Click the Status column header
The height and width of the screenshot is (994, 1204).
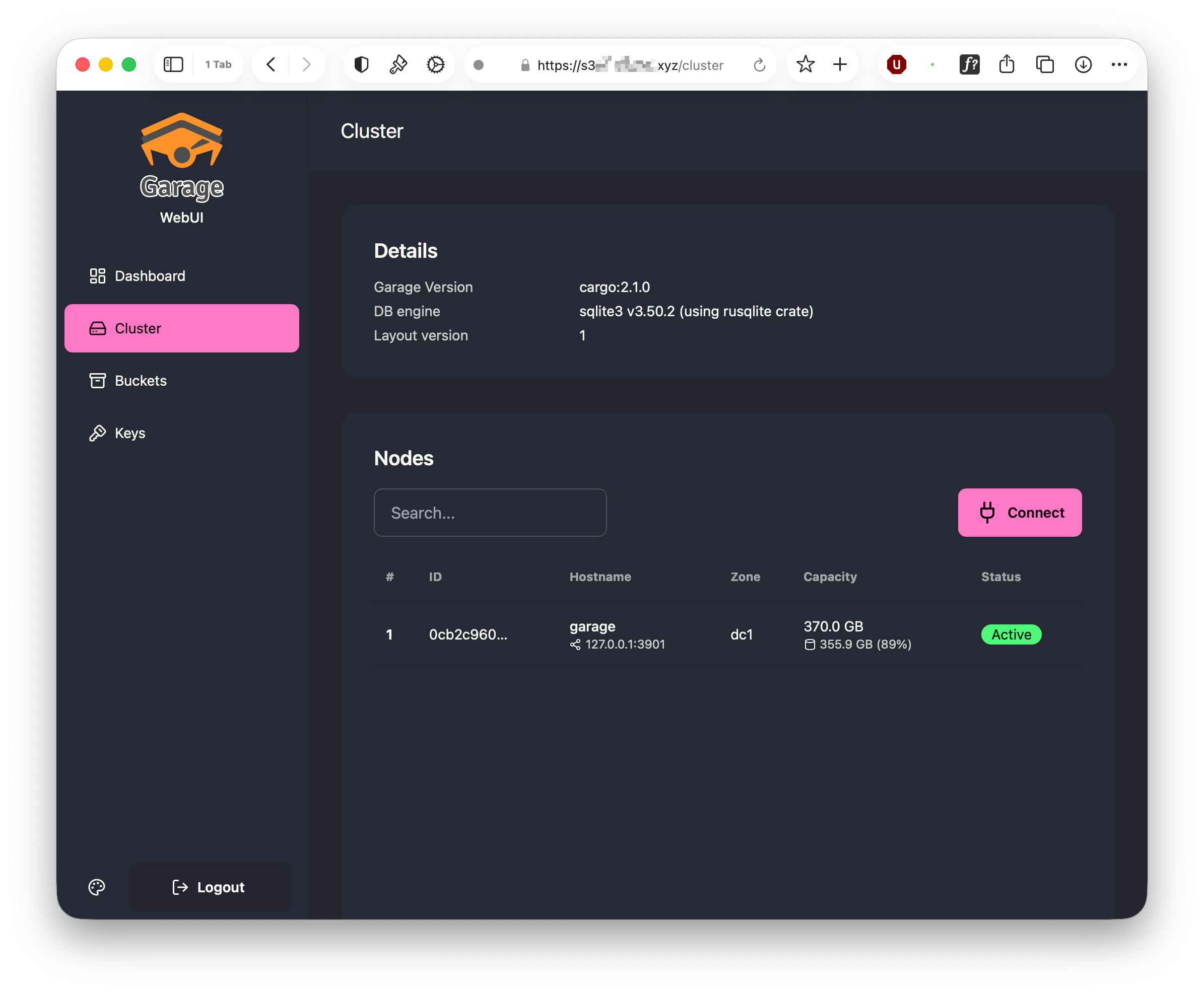1000,577
